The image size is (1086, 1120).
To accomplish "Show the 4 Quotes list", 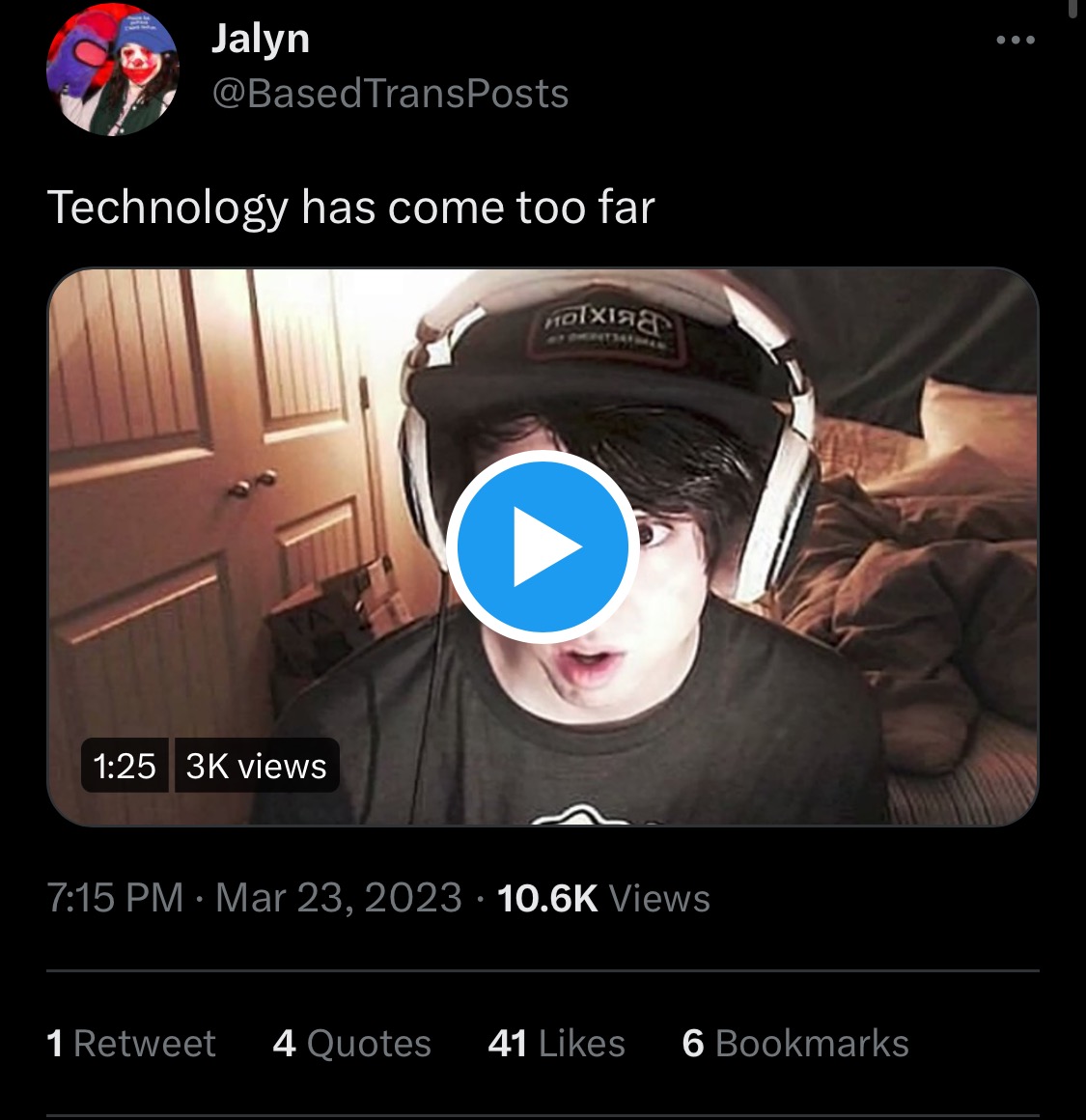I will [352, 1043].
